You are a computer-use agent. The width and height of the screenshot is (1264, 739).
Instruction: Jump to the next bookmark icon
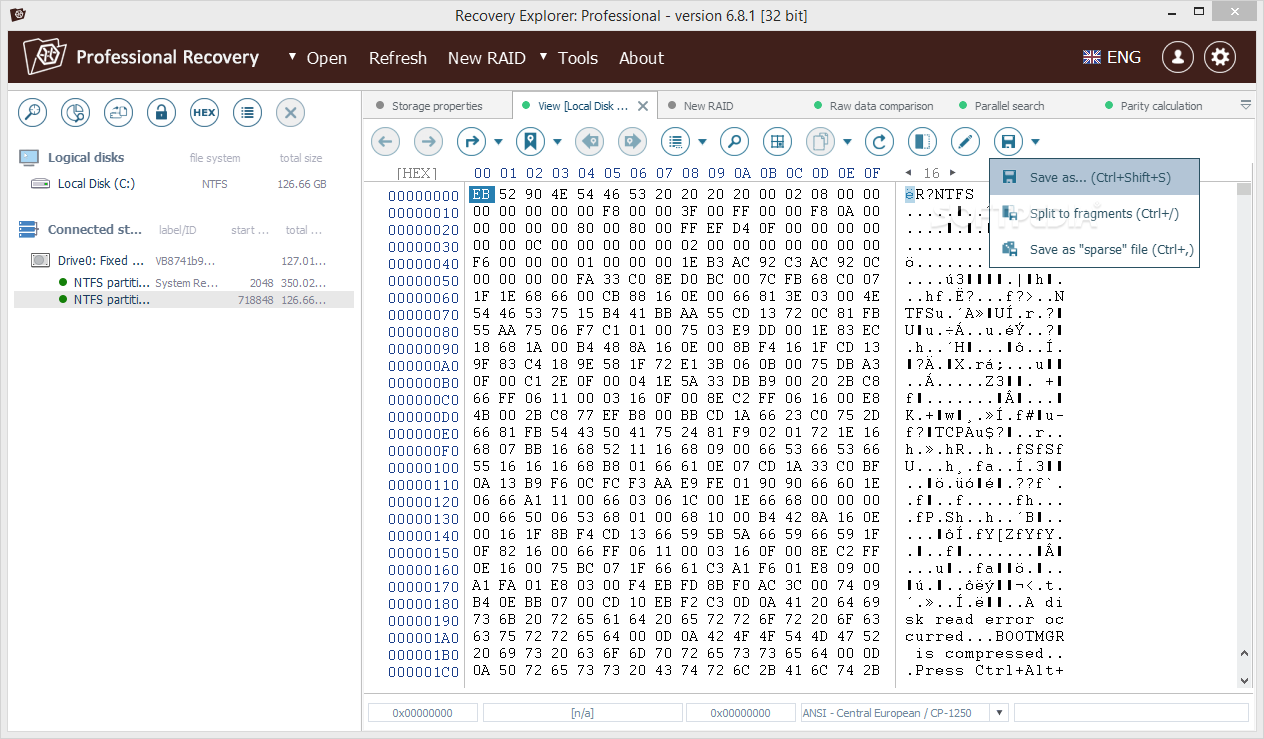pos(632,142)
